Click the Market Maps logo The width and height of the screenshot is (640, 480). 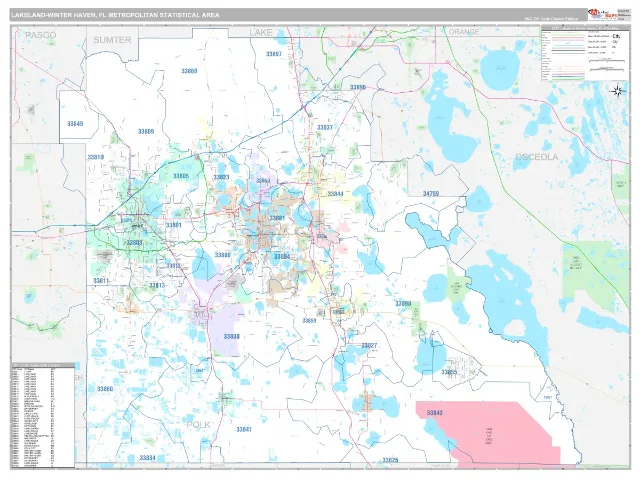point(602,14)
